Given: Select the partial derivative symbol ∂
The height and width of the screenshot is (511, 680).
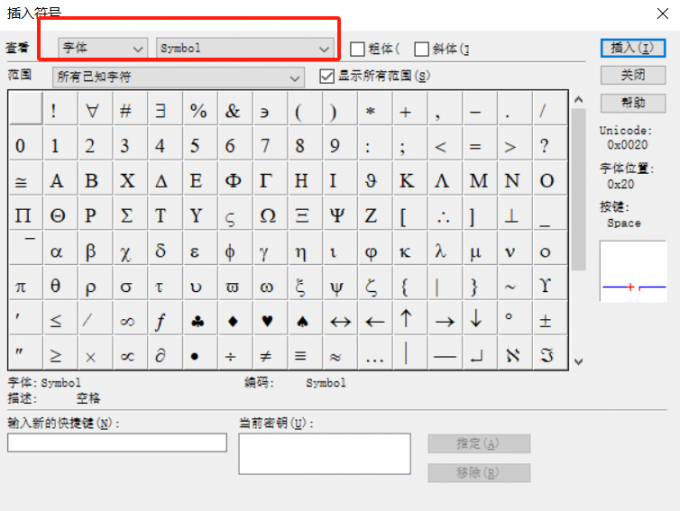Looking at the screenshot, I should 161,356.
